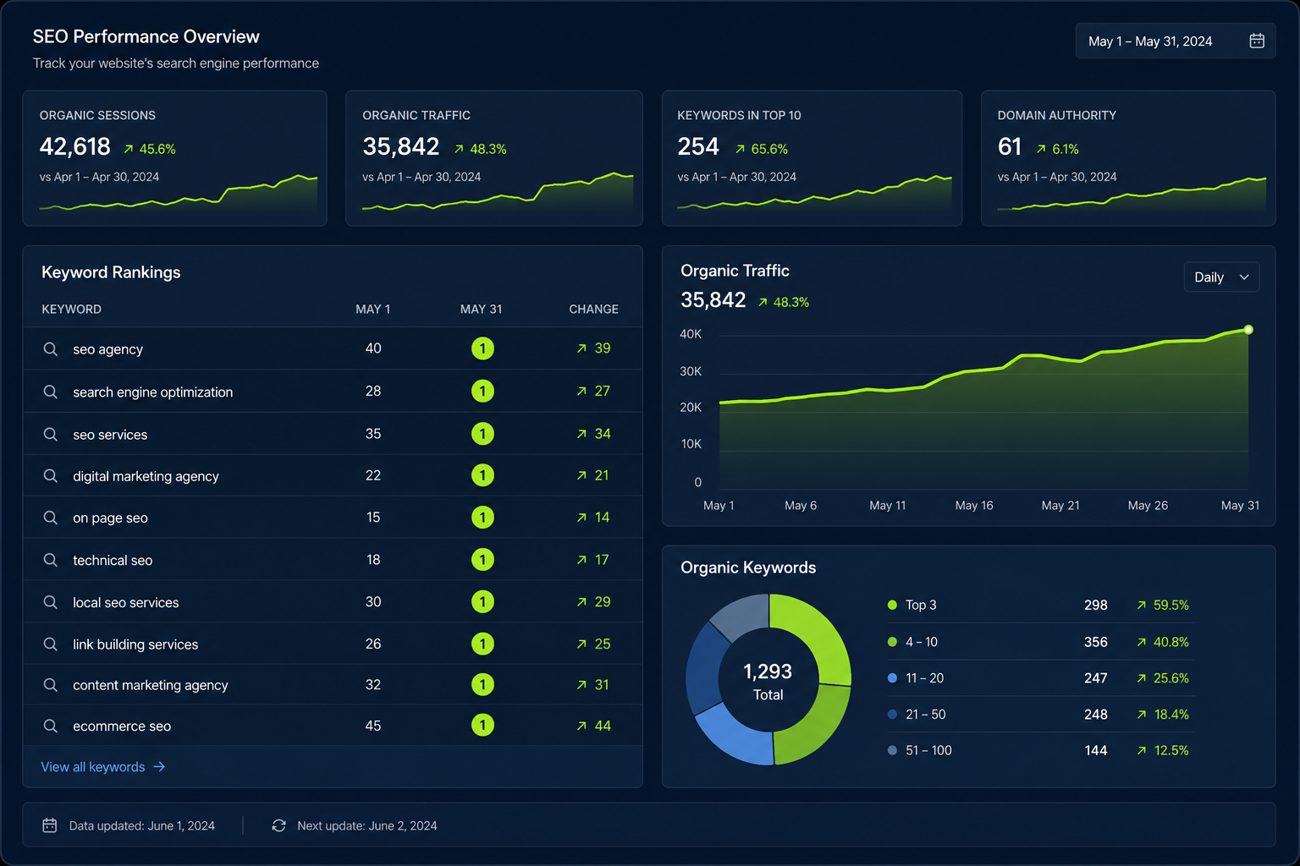Click the up arrow beside 65.6% on Keywords card
Image resolution: width=1300 pixels, height=866 pixels.
click(740, 149)
